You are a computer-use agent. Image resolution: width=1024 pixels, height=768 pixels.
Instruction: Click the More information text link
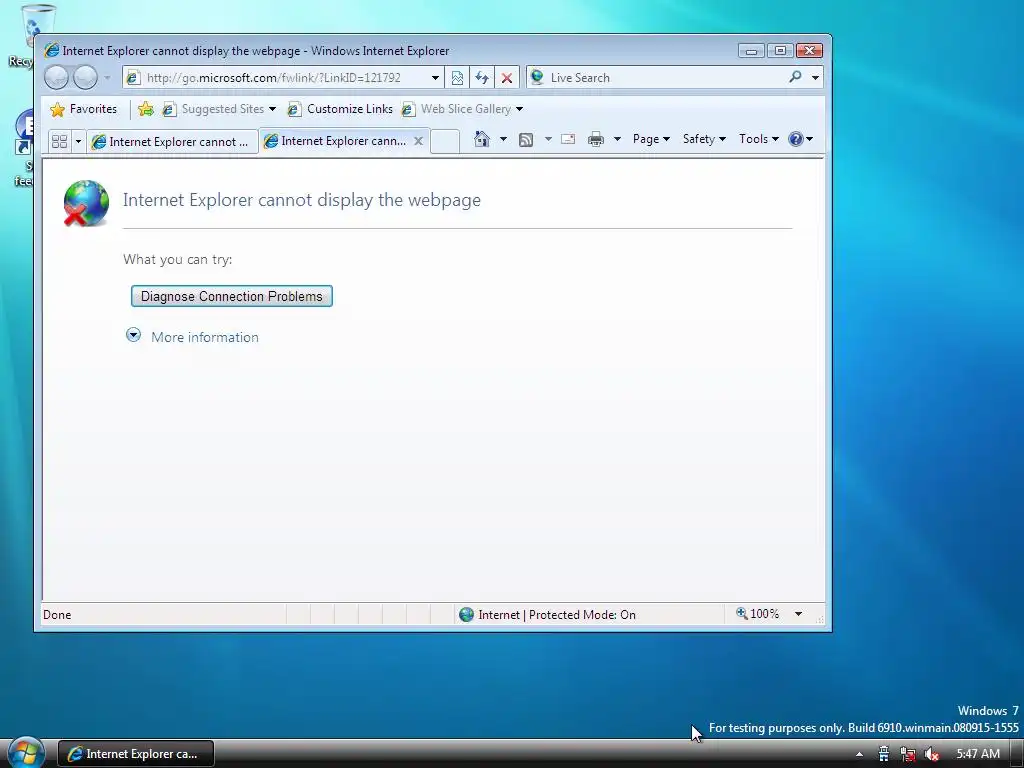(205, 337)
